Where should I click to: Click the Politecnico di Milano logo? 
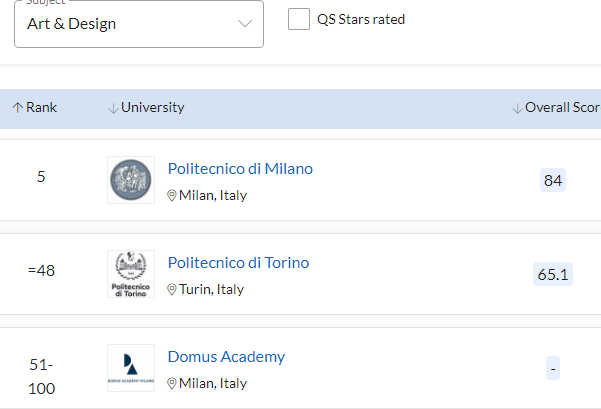[131, 180]
